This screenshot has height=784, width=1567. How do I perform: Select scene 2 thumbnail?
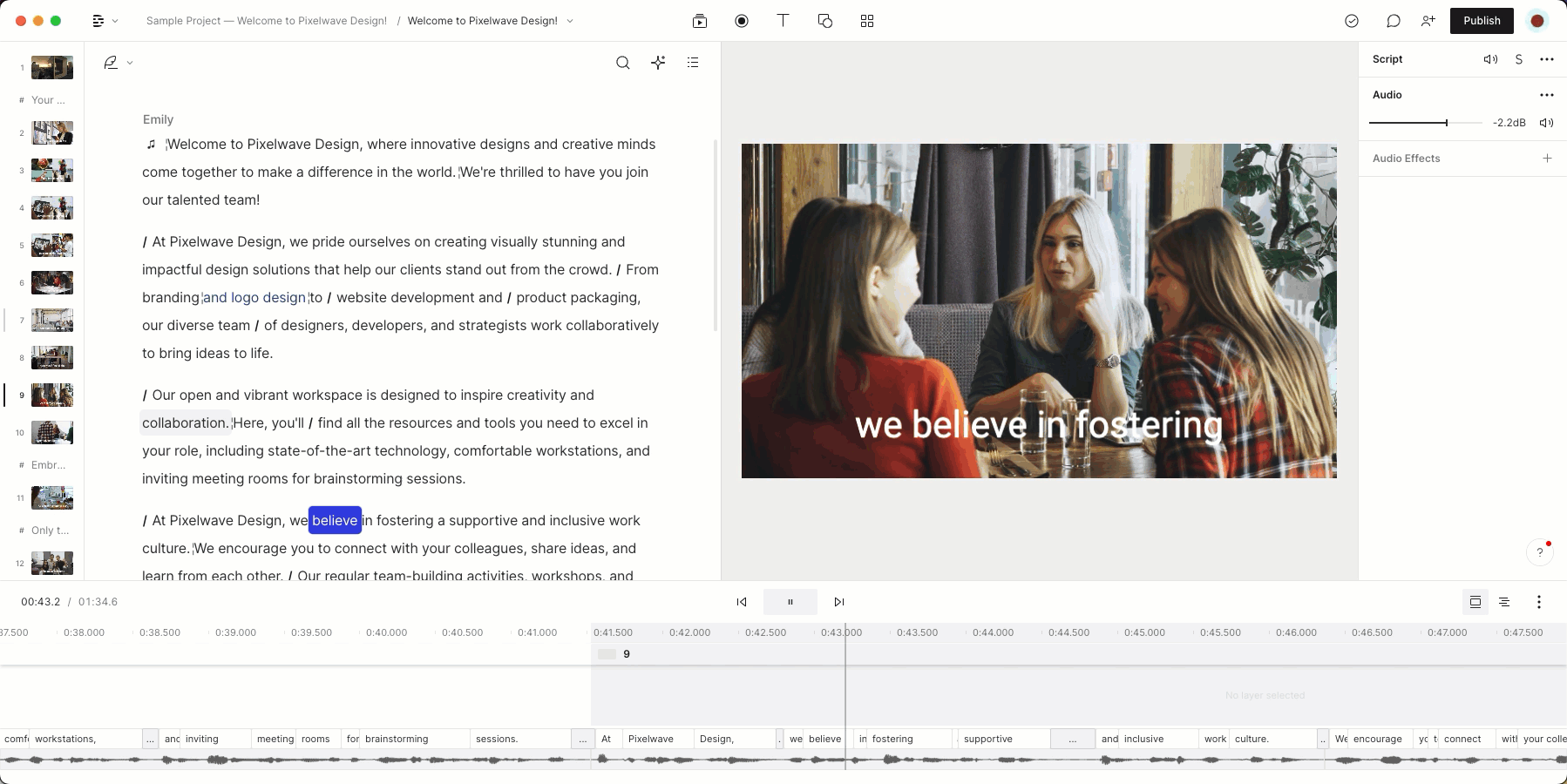pyautogui.click(x=52, y=133)
